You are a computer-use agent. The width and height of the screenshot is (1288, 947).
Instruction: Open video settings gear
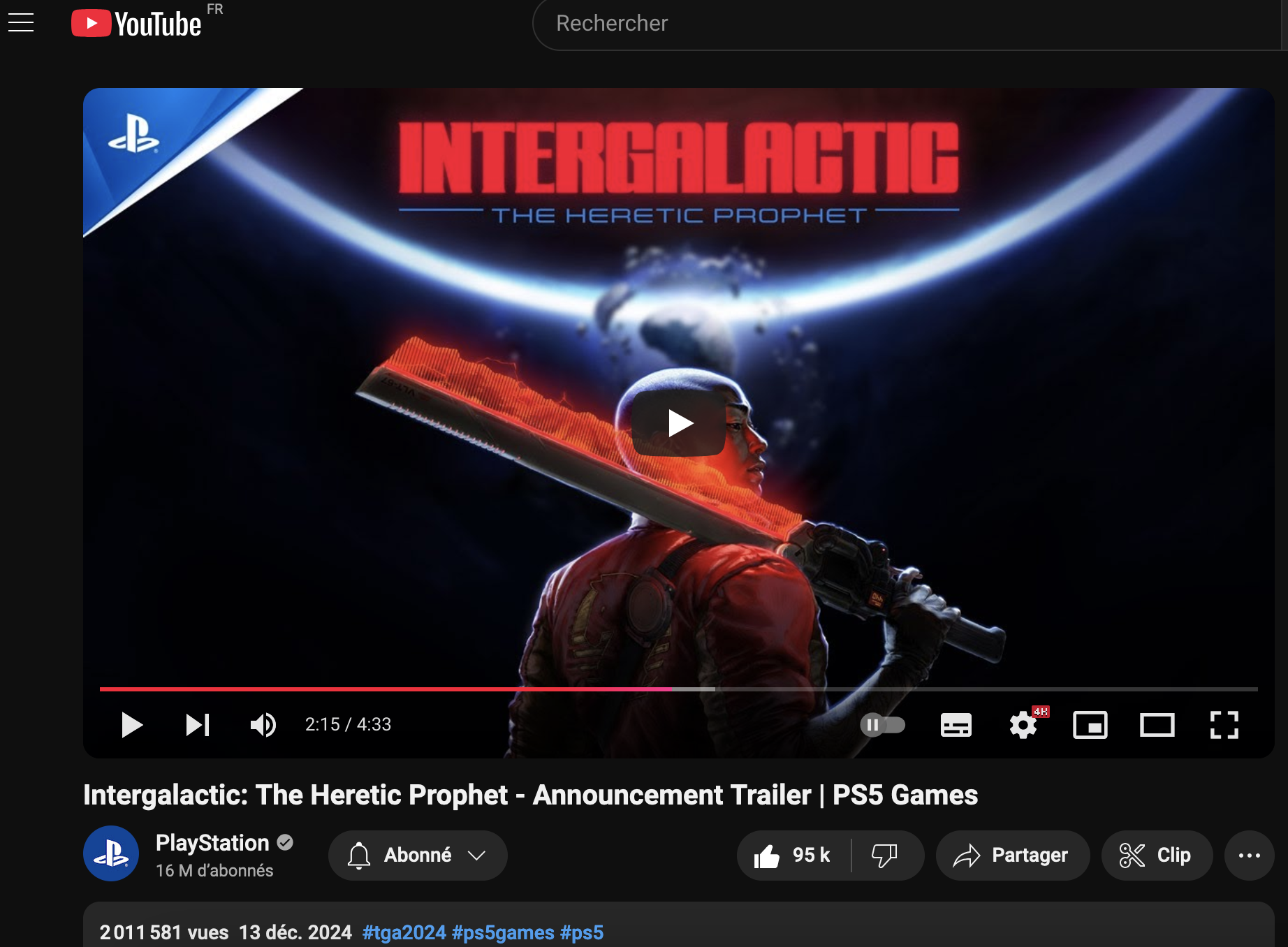pos(1023,725)
